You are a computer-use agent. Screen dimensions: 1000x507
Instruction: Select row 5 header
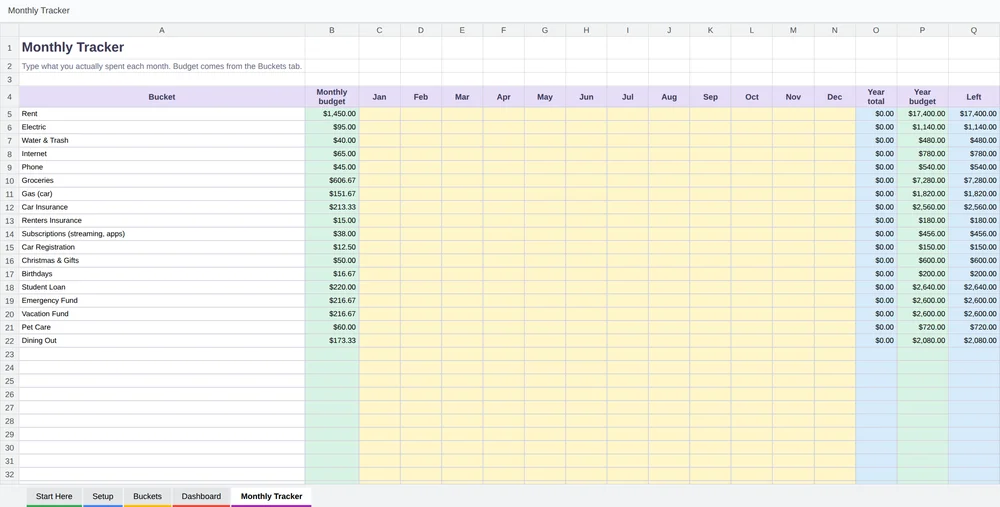(x=10, y=114)
